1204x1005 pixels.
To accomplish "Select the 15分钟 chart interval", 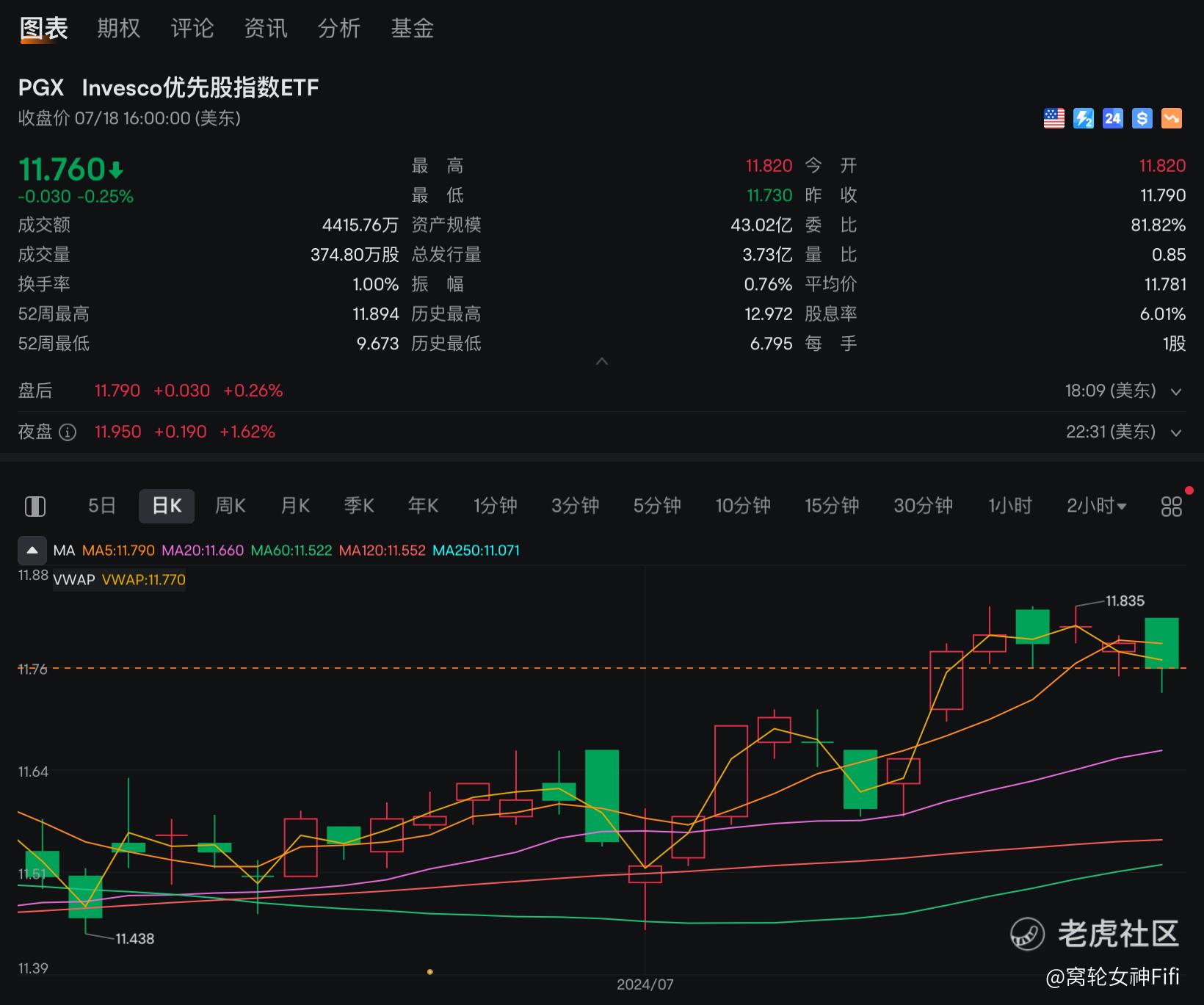I will 832,506.
